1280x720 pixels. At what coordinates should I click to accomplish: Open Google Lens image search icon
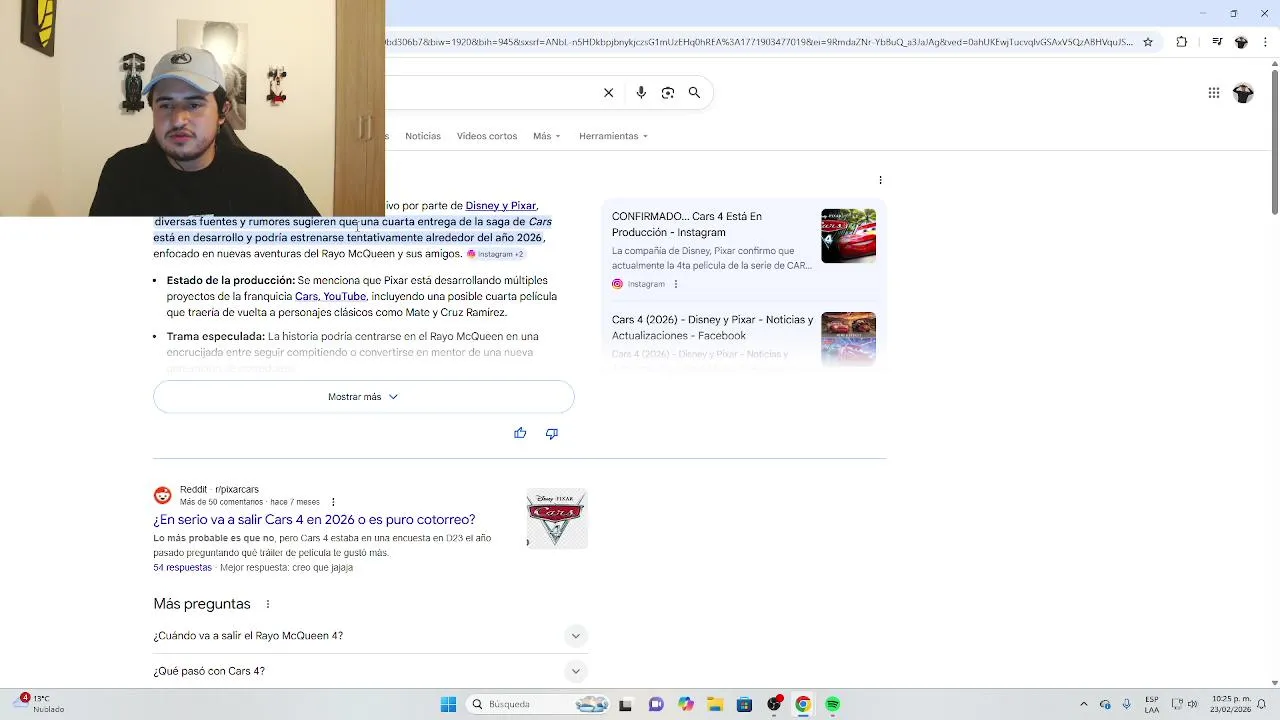click(x=668, y=93)
